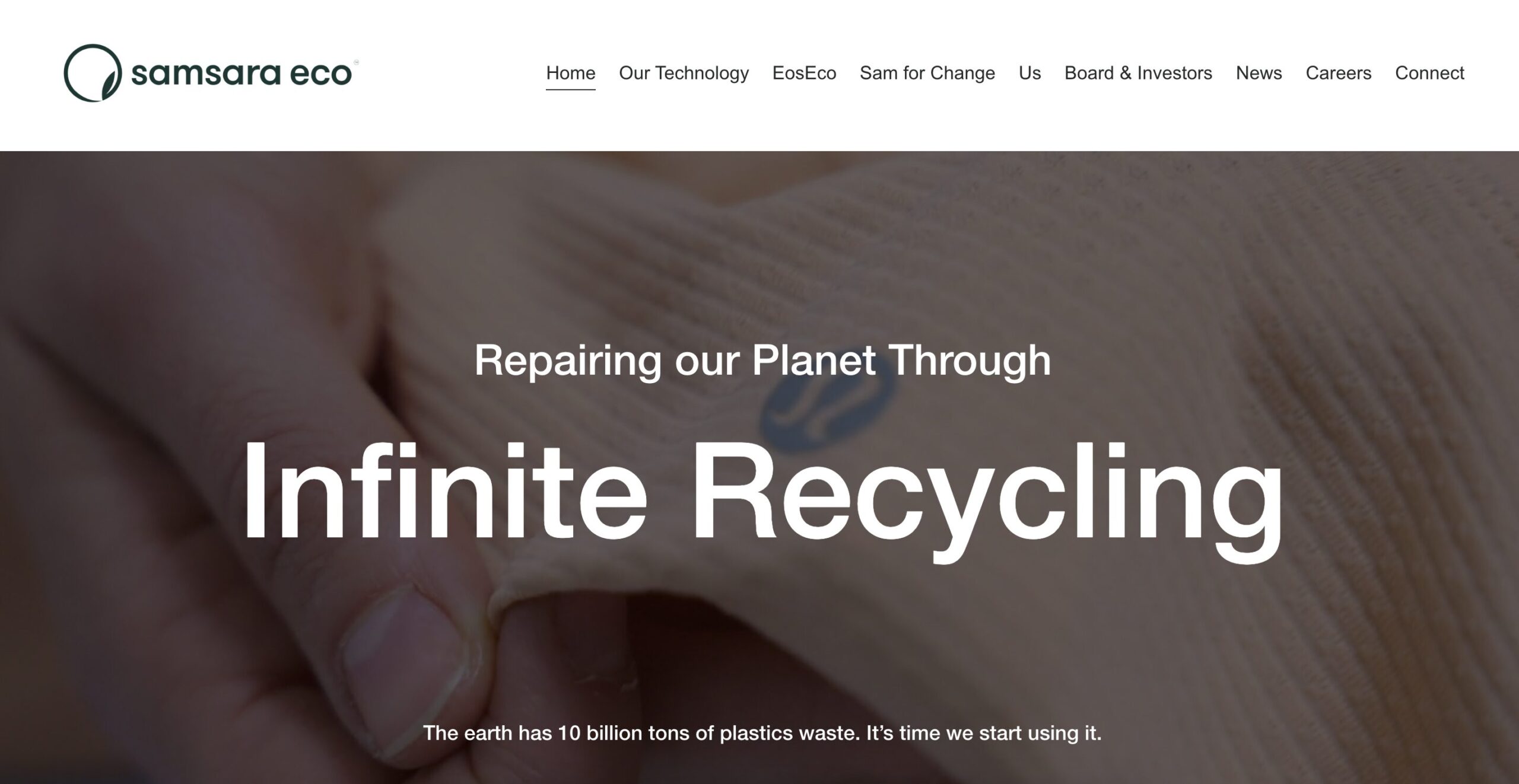The width and height of the screenshot is (1519, 784).
Task: Click Connect in the top navigation
Action: [x=1429, y=73]
